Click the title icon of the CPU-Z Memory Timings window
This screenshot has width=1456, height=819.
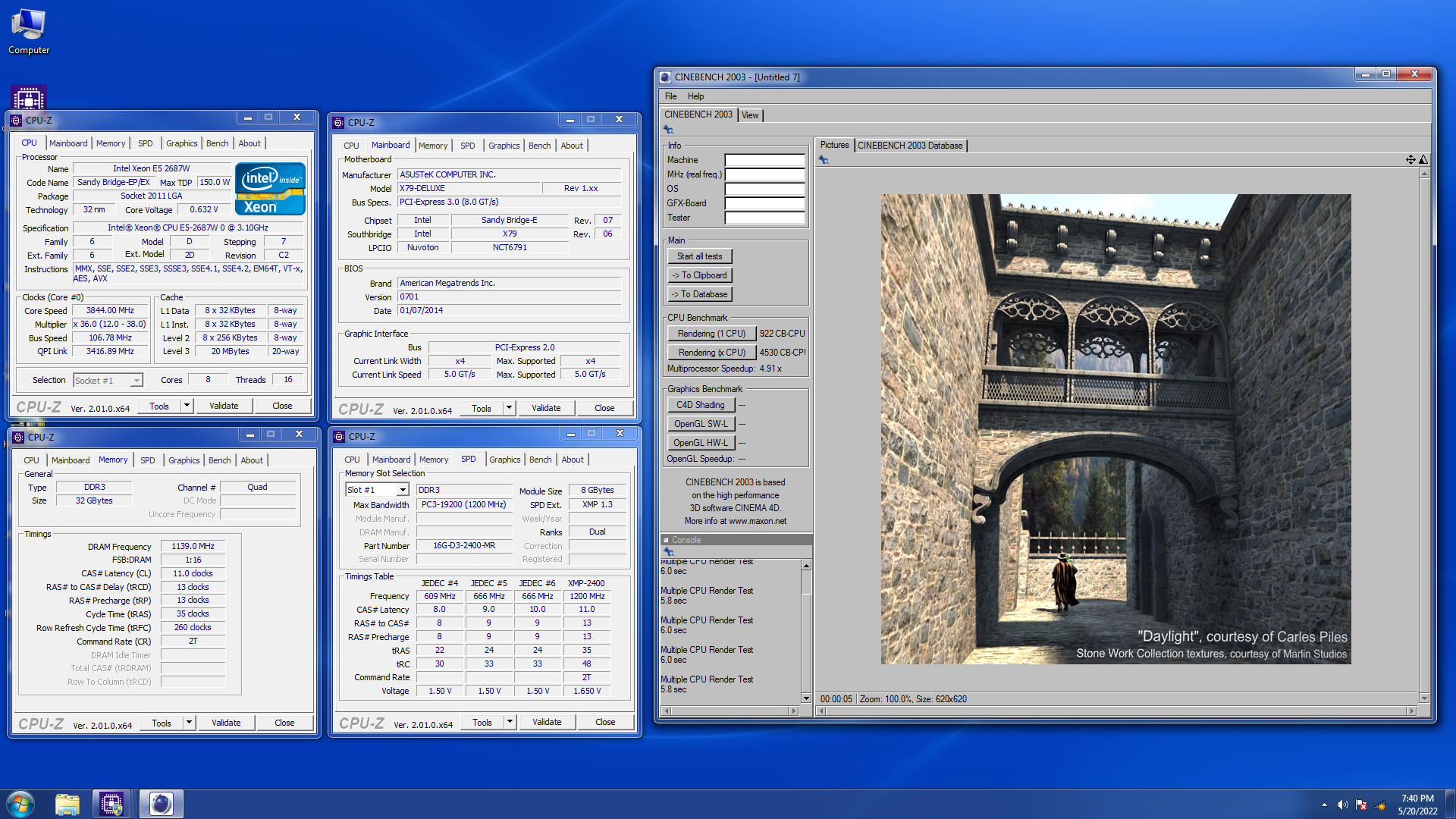(x=19, y=437)
